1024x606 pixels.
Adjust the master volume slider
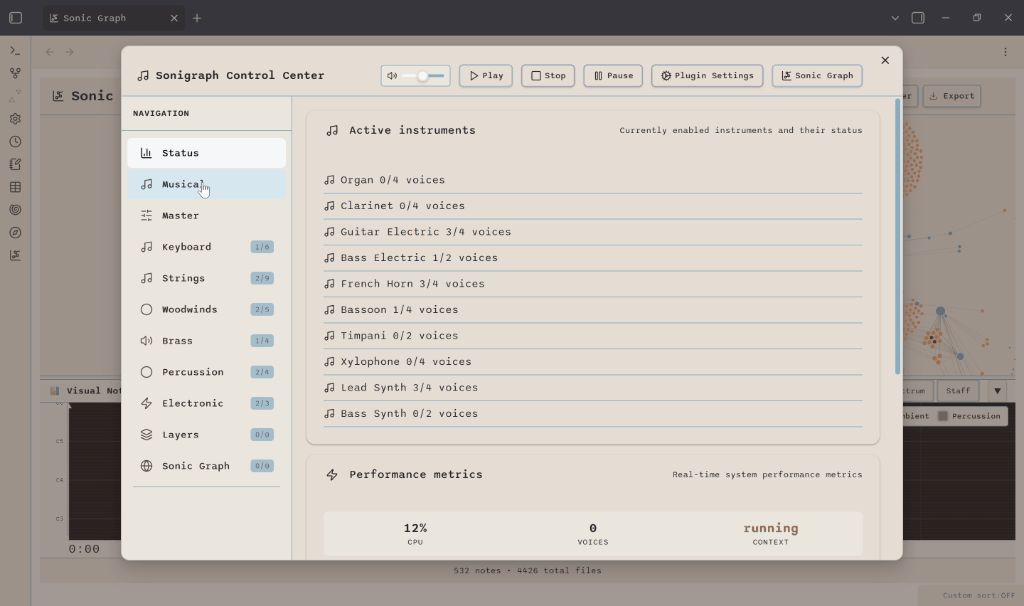point(423,76)
